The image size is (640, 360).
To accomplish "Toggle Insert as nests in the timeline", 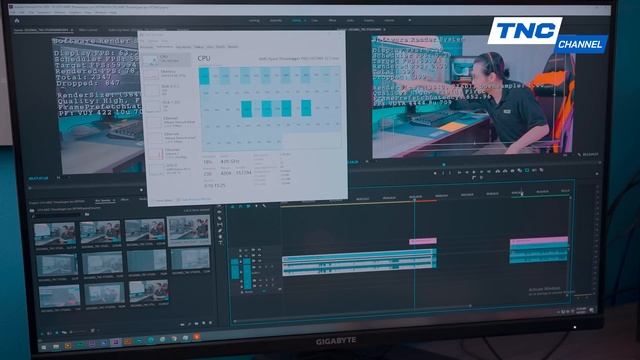I will (x=232, y=207).
